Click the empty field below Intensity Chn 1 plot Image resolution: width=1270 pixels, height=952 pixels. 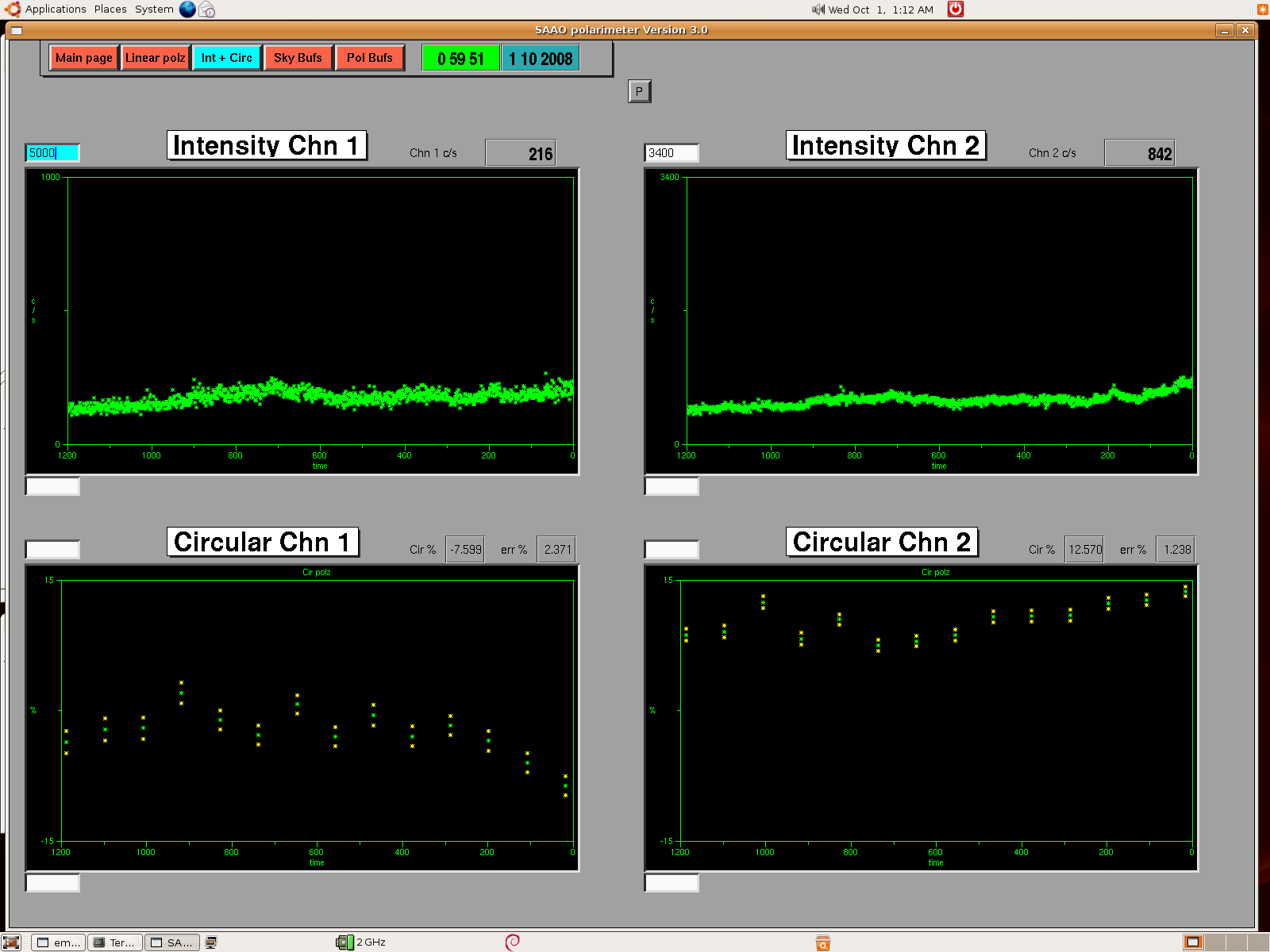pos(52,486)
